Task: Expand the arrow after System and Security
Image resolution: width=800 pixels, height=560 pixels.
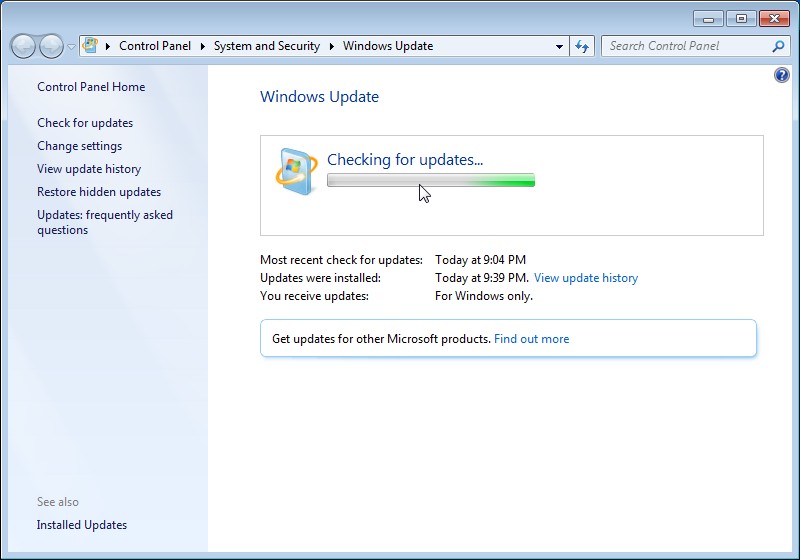Action: (x=332, y=46)
